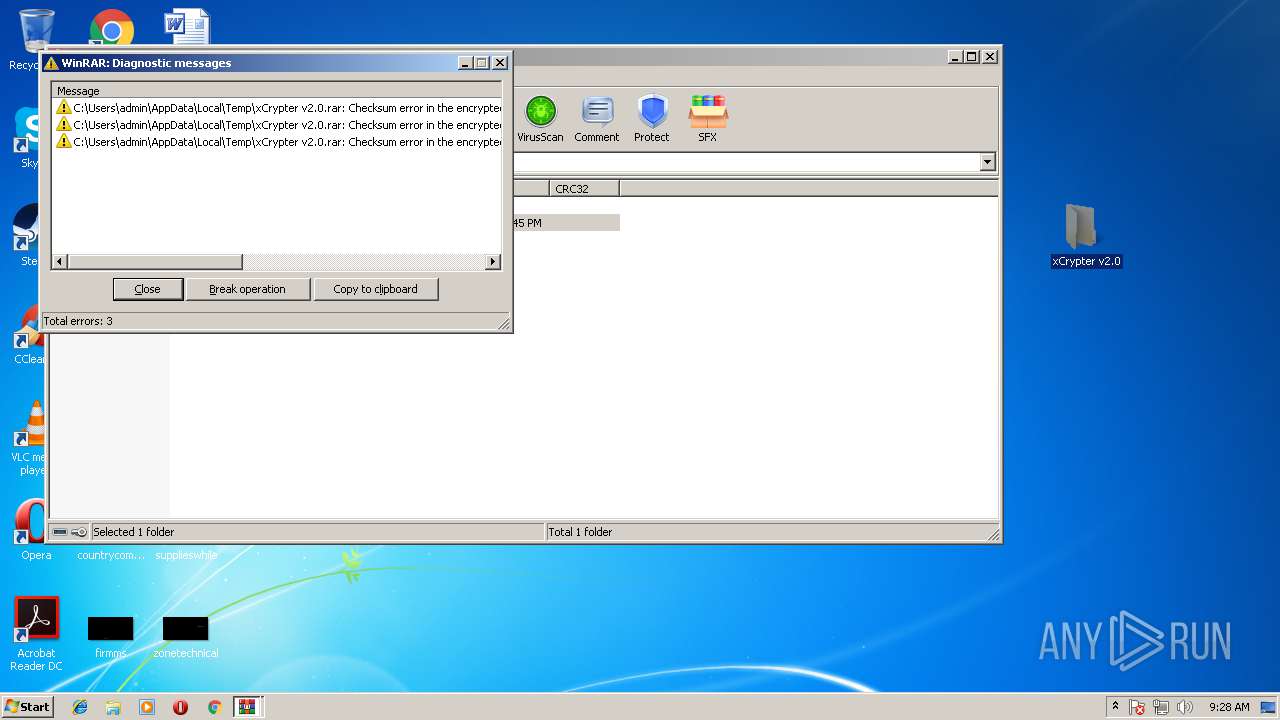Open Windows Explorer from the taskbar

pos(113,707)
